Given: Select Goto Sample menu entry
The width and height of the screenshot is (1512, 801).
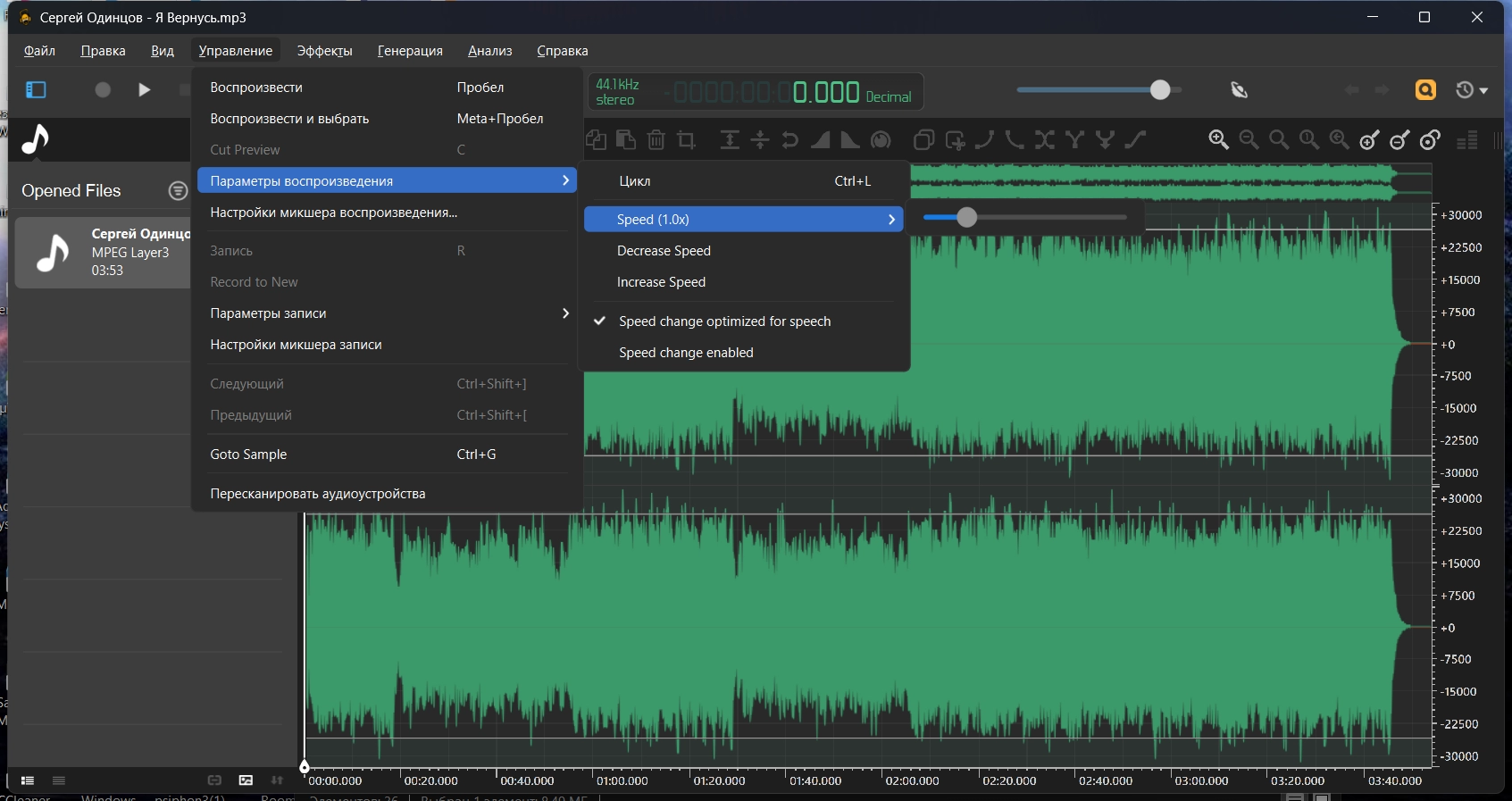Looking at the screenshot, I should click(x=248, y=455).
